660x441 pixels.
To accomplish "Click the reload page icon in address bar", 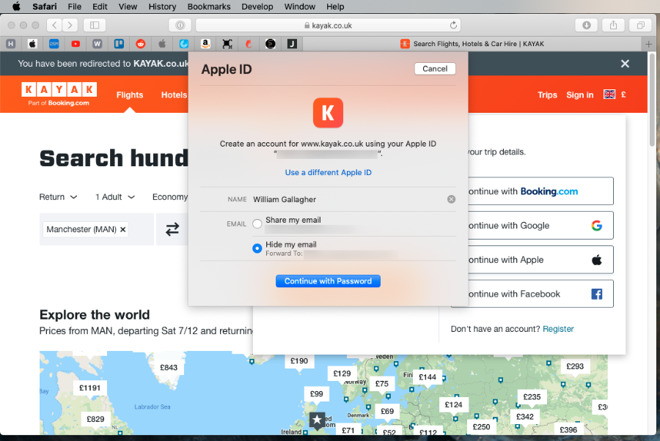I will (454, 25).
